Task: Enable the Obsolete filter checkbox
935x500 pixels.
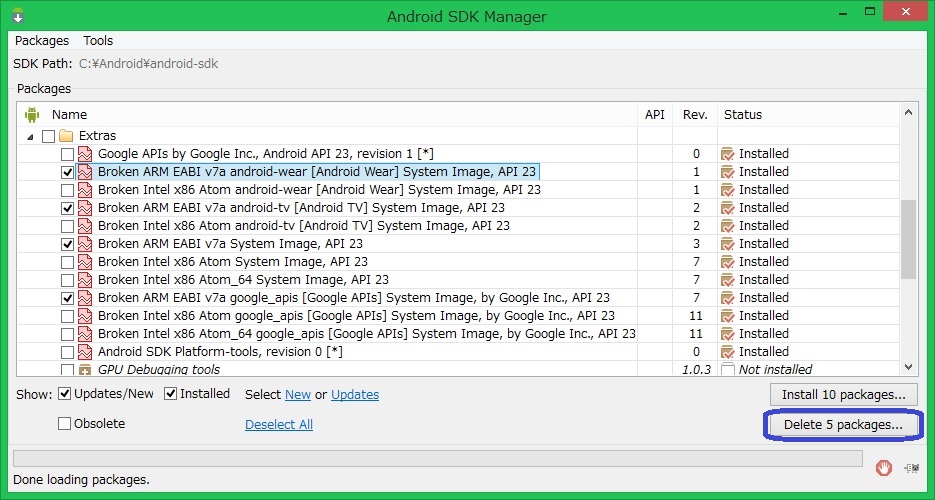Action: [x=64, y=424]
